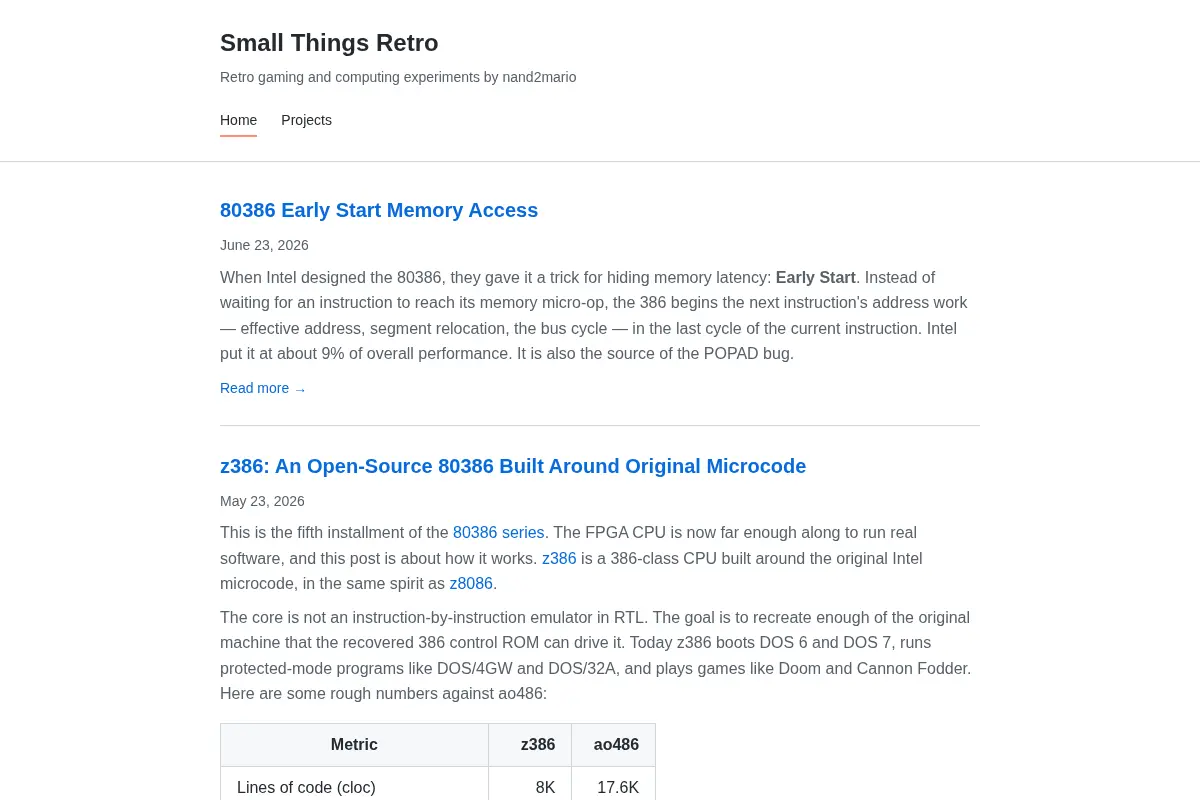Open the z386 Open-Source 80386 post title
Image resolution: width=1200 pixels, height=800 pixels.
coord(513,466)
